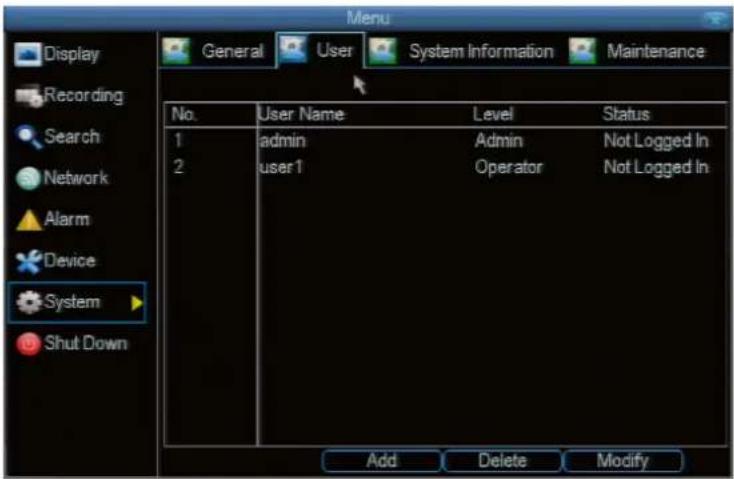This screenshot has width=734, height=479.
Task: Click the Admin level cell
Action: pyautogui.click(x=499, y=140)
